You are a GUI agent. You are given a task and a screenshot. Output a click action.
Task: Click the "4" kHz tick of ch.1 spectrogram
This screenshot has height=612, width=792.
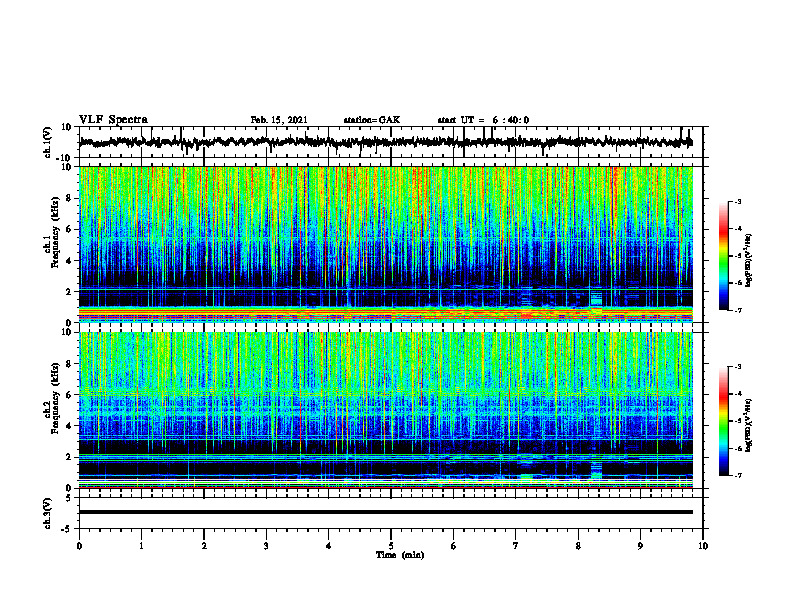tap(69, 261)
